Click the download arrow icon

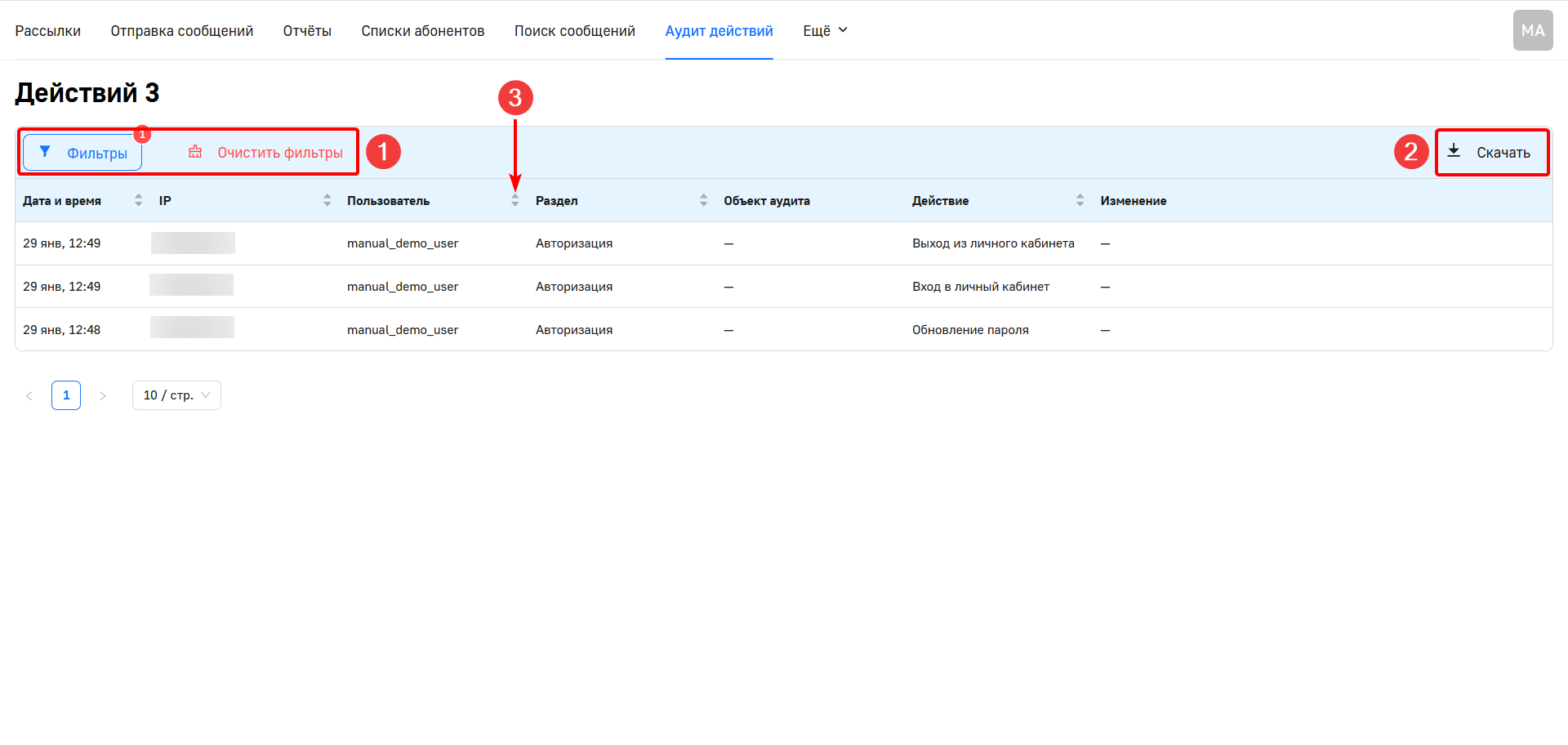point(1454,151)
